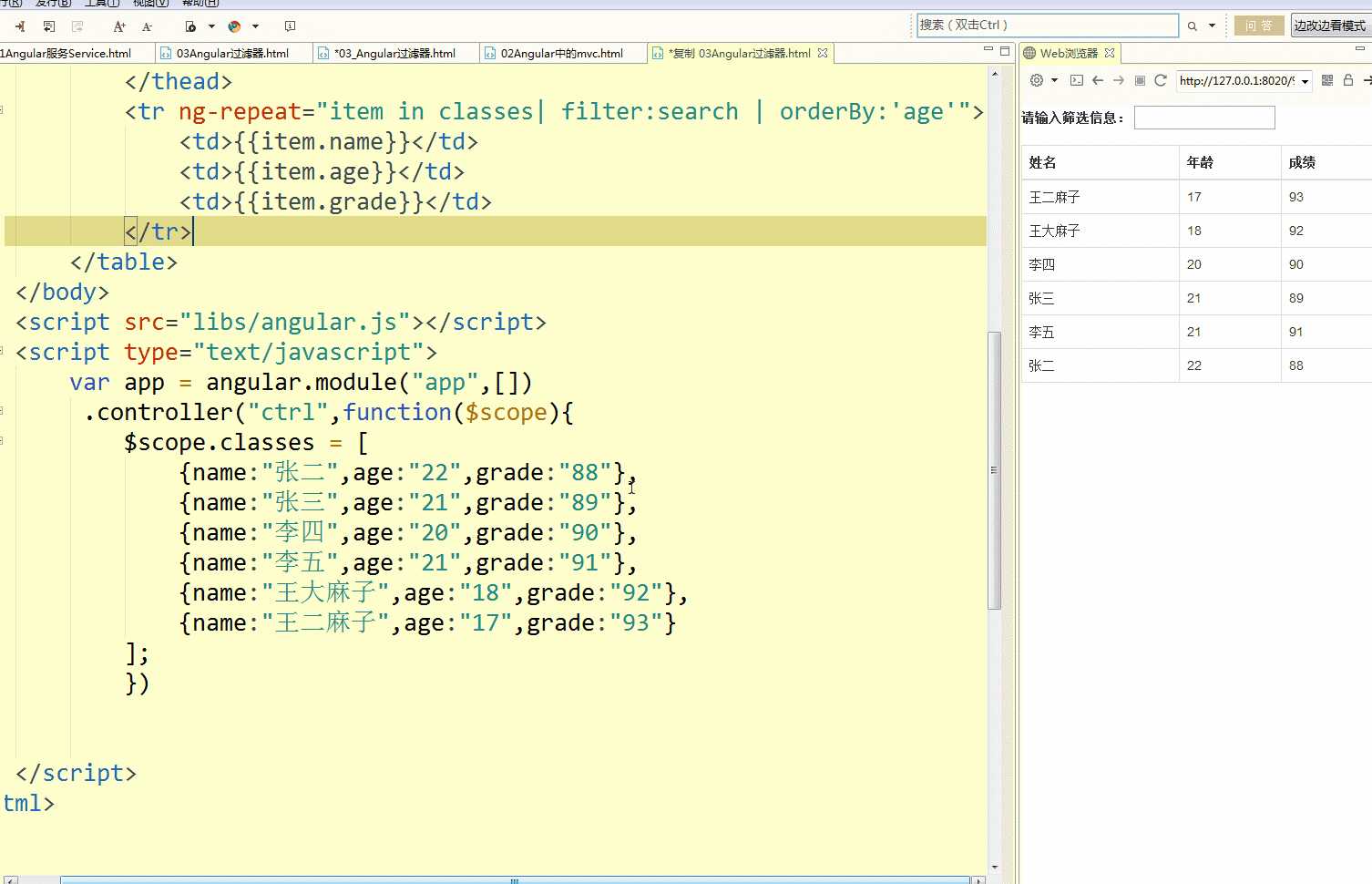The width and height of the screenshot is (1372, 884).
Task: Select the *复制 03Angular过滤器.html tab
Action: tap(739, 54)
